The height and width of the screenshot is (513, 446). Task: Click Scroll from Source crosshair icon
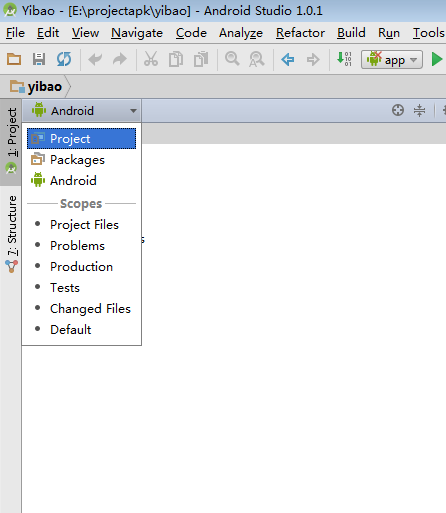[398, 110]
